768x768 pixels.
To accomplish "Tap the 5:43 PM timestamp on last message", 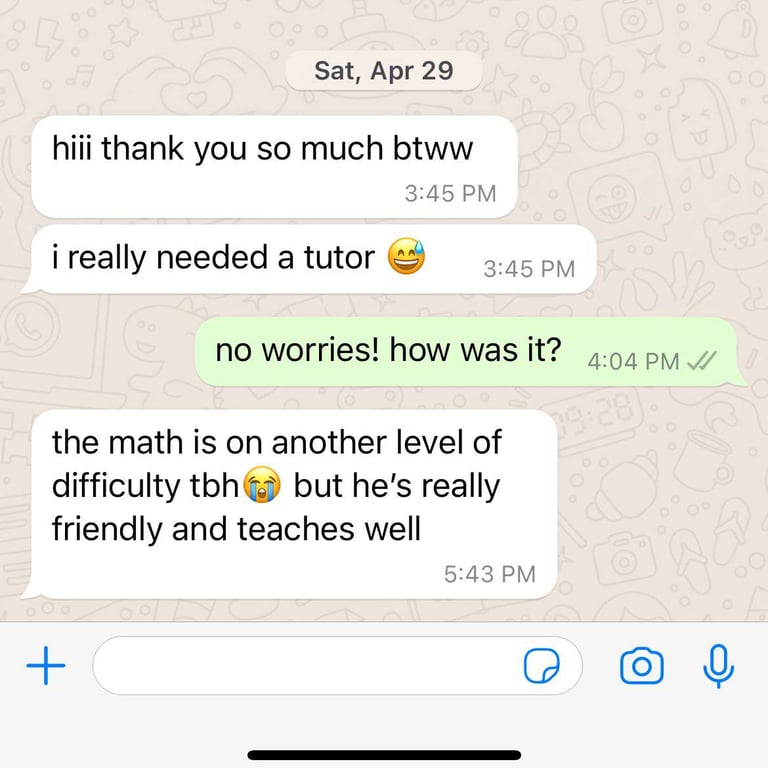I will (x=490, y=574).
